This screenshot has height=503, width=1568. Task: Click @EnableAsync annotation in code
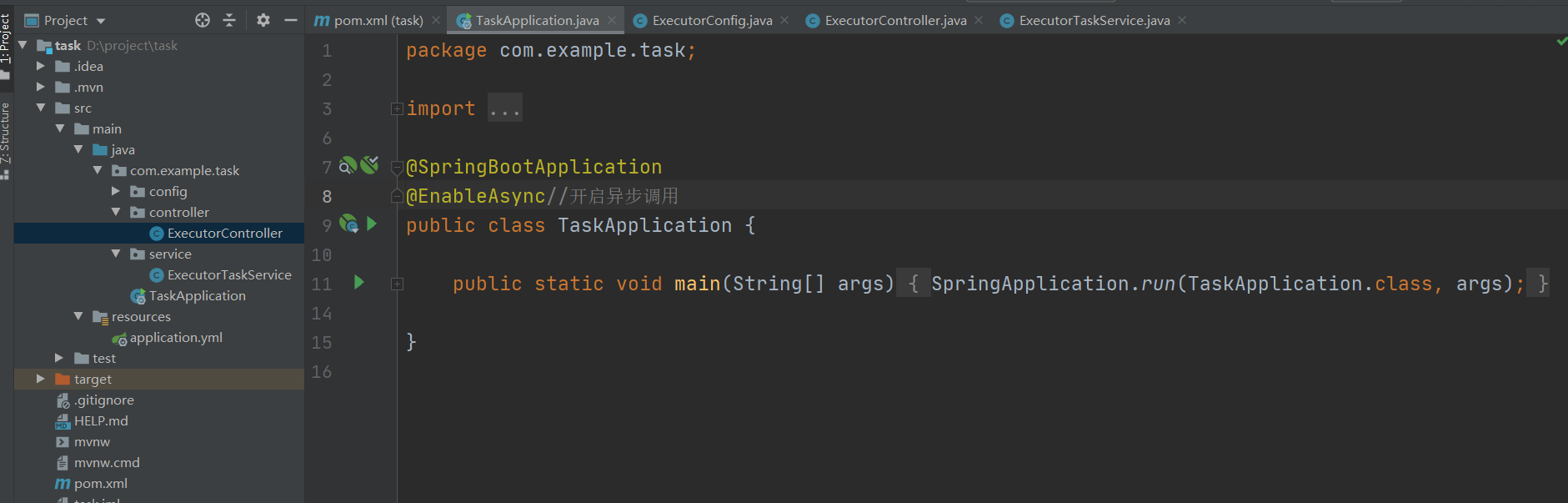[475, 196]
